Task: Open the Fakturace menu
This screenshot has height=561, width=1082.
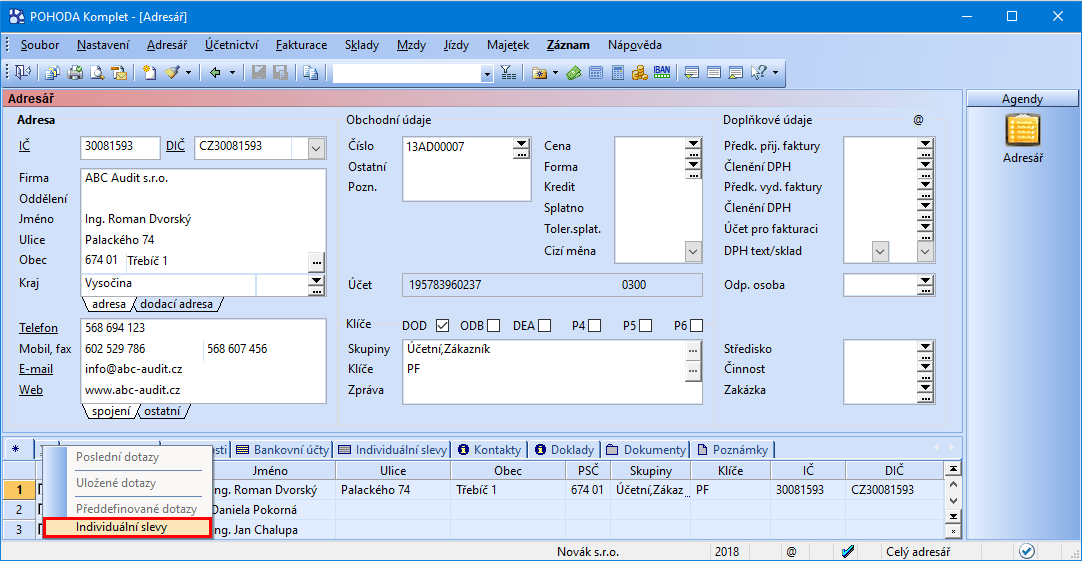Action: pos(301,45)
